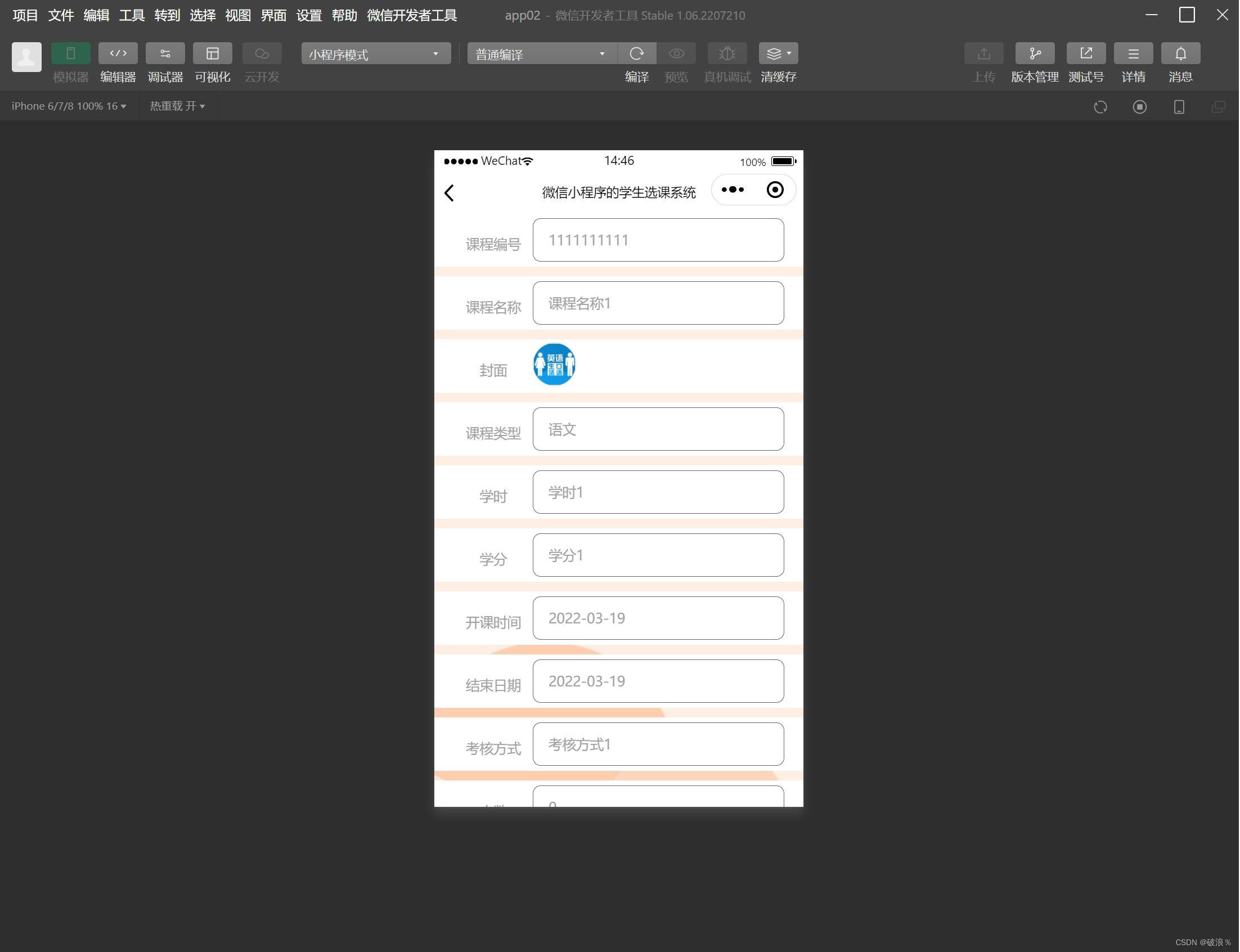1240x952 pixels.
Task: Open version management branch icon
Action: tap(1036, 53)
